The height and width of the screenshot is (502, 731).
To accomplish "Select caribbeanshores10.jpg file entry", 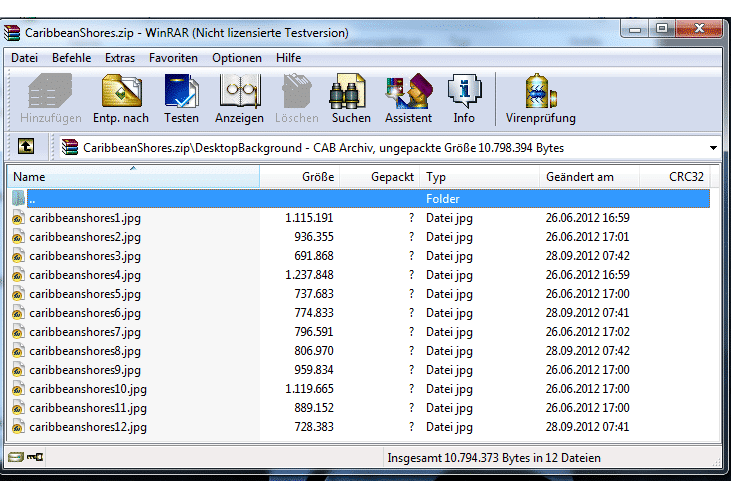I will point(88,389).
